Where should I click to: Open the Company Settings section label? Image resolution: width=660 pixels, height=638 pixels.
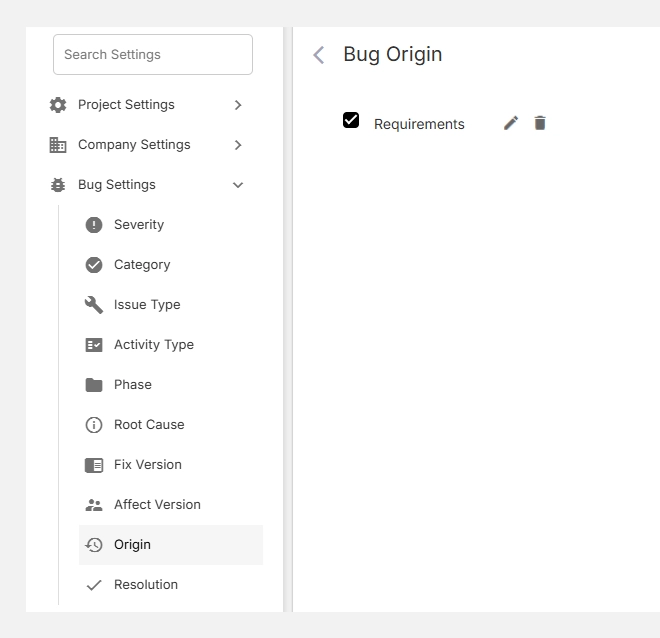(134, 145)
